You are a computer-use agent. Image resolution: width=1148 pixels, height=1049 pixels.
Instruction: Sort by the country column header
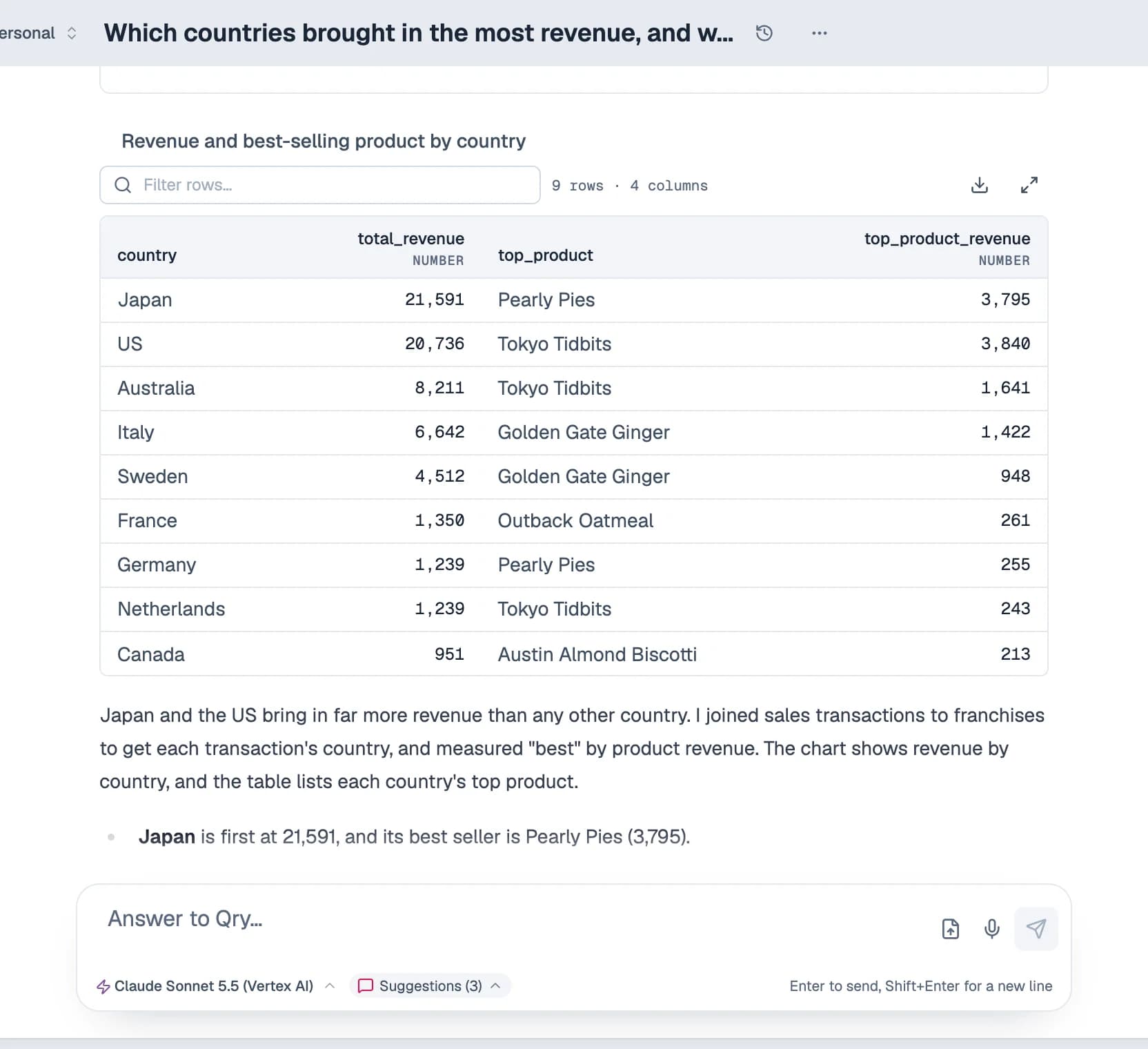point(147,255)
